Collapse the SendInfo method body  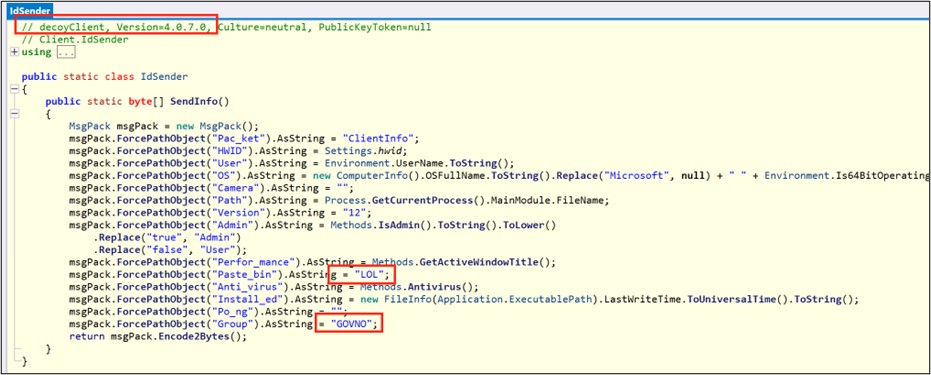tap(14, 114)
